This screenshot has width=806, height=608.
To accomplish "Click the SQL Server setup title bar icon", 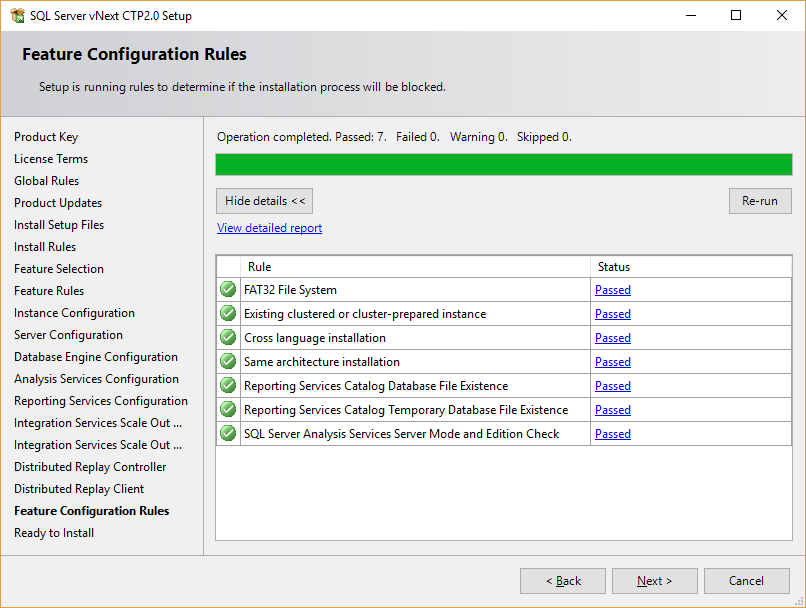I will [17, 15].
